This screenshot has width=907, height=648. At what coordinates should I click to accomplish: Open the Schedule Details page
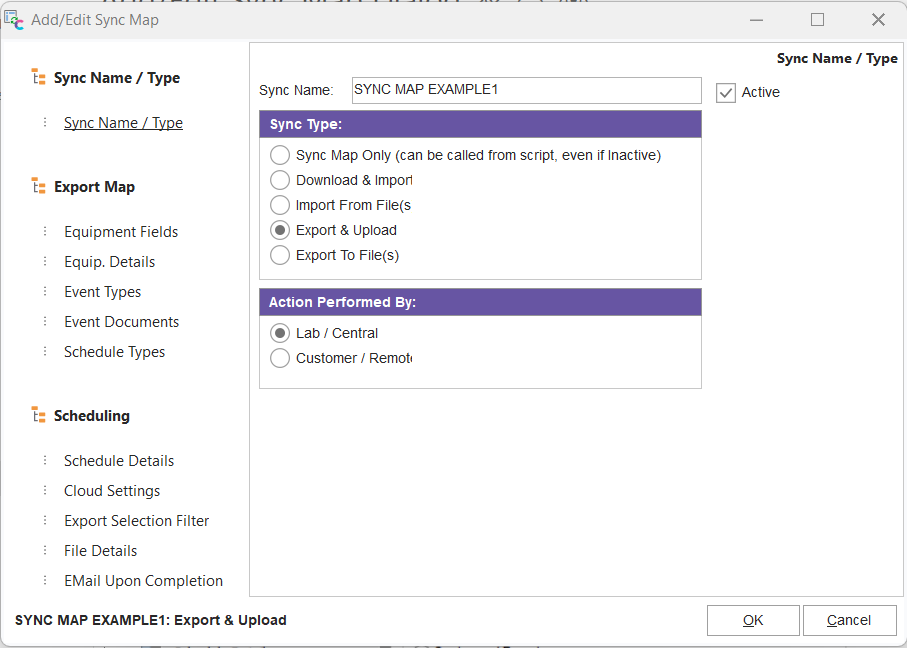click(119, 461)
